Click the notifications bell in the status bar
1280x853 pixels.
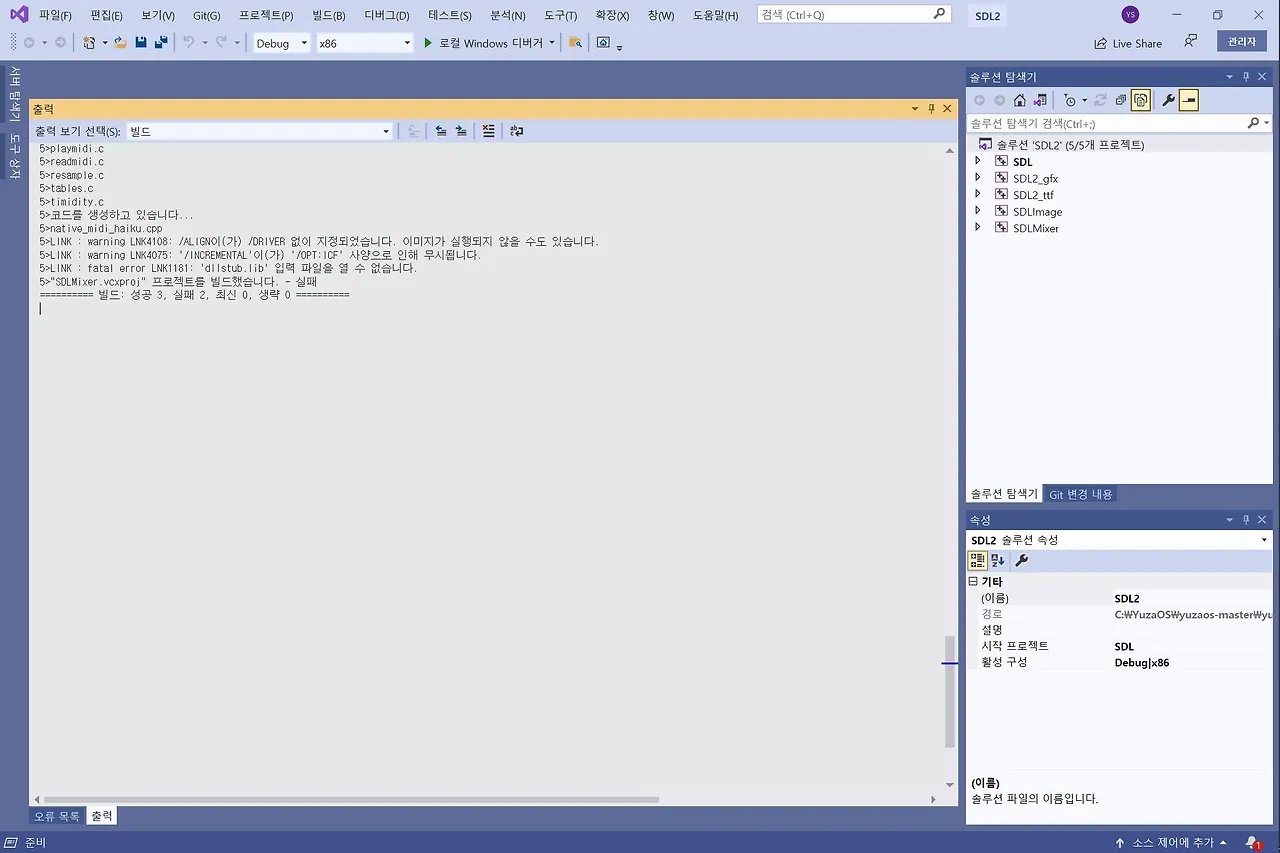[x=1252, y=842]
